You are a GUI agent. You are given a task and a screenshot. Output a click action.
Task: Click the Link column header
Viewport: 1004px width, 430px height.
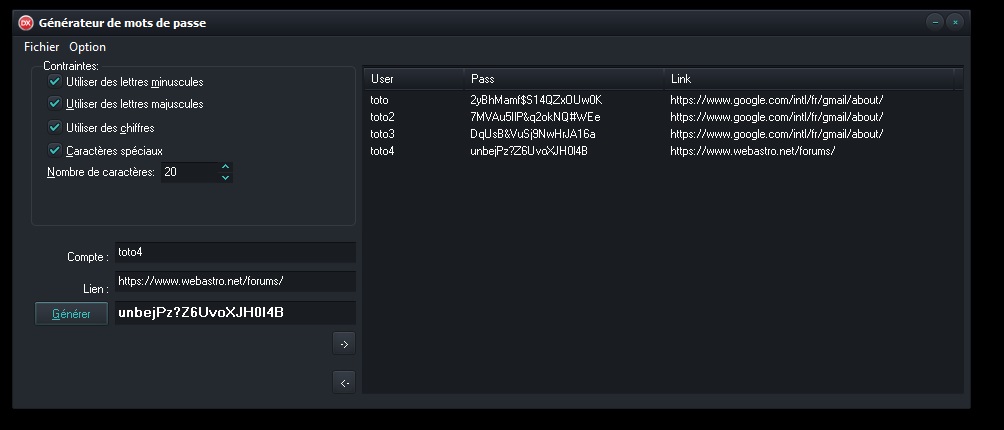click(x=810, y=78)
